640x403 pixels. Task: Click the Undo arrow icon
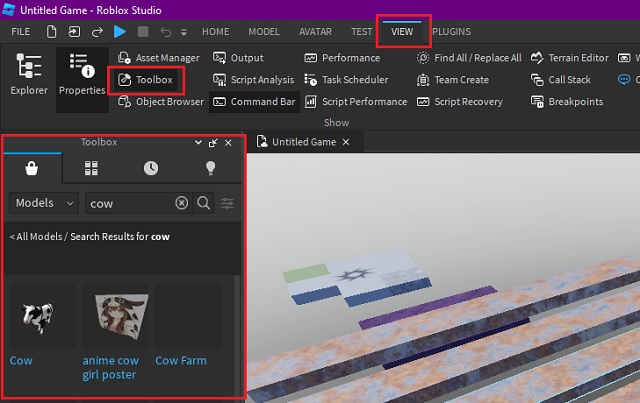166,32
